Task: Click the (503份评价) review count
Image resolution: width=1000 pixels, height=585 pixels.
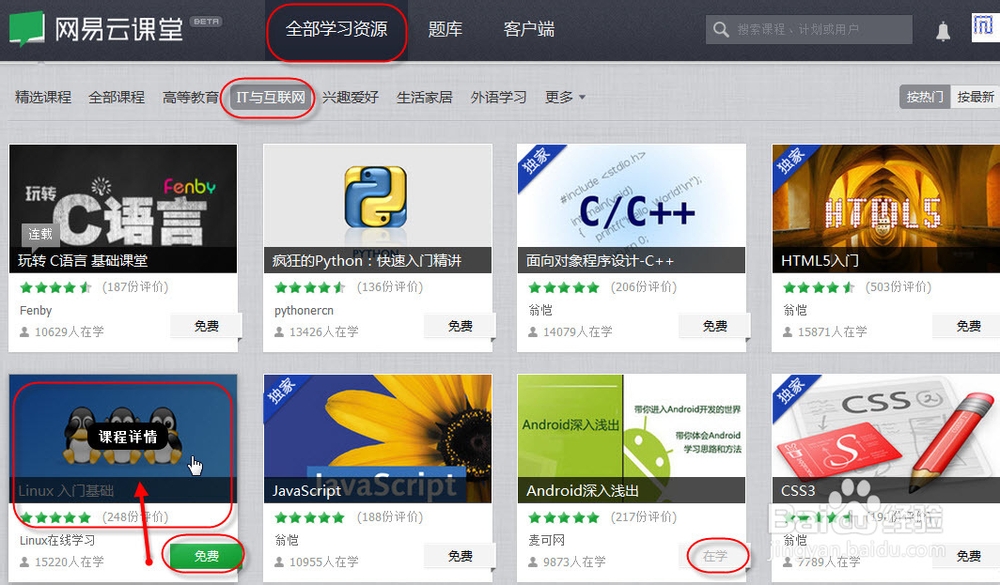Action: (898, 287)
